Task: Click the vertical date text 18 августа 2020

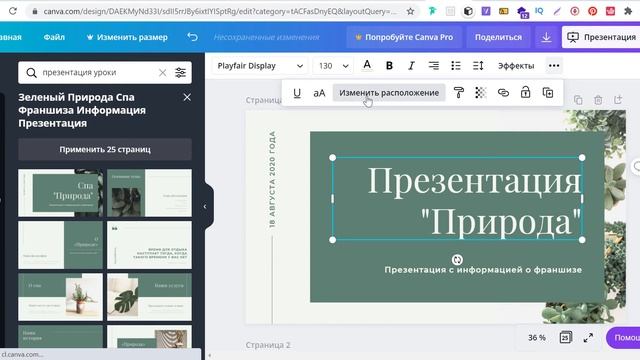Action: (272, 179)
